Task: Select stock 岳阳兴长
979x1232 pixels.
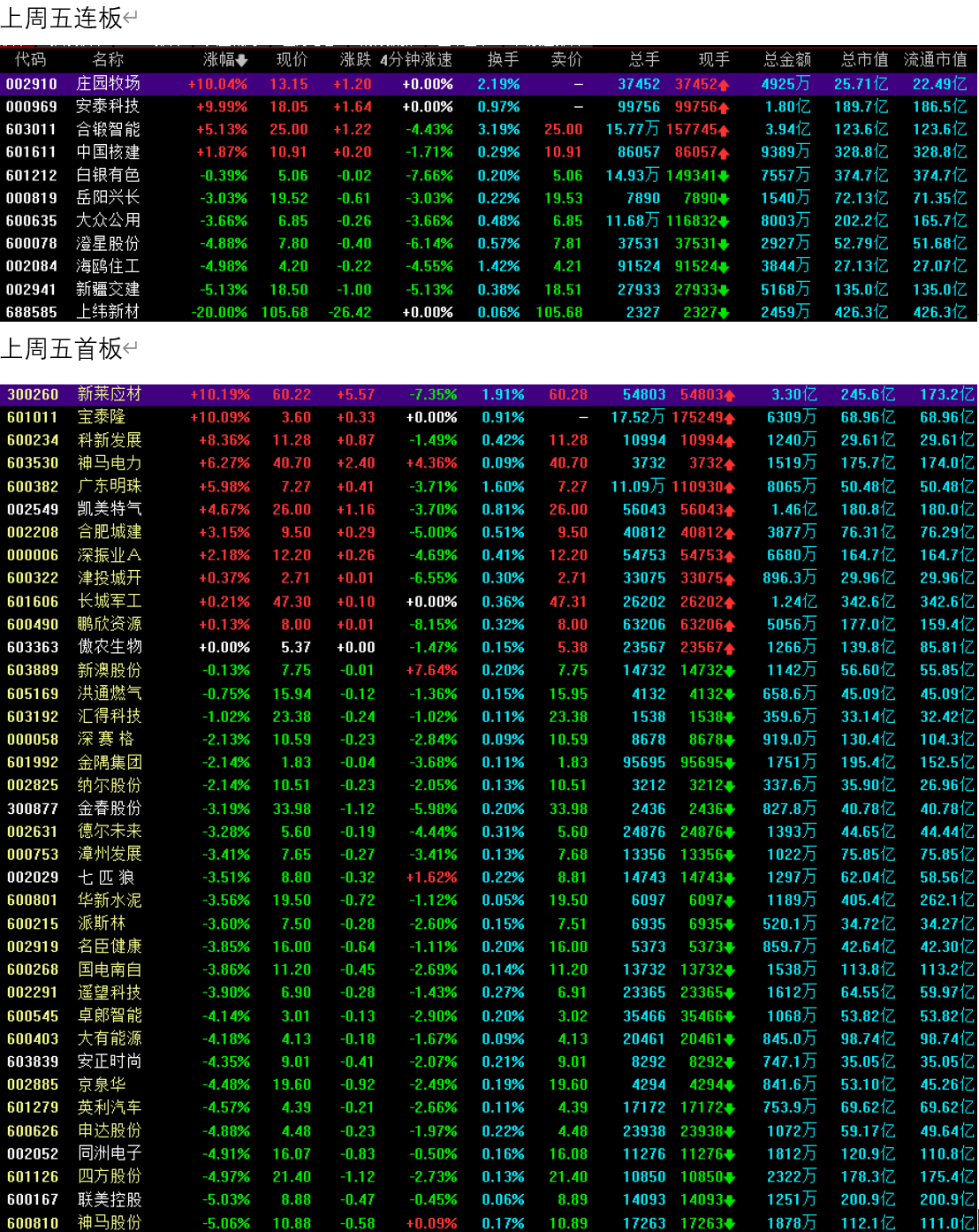Action: (108, 198)
